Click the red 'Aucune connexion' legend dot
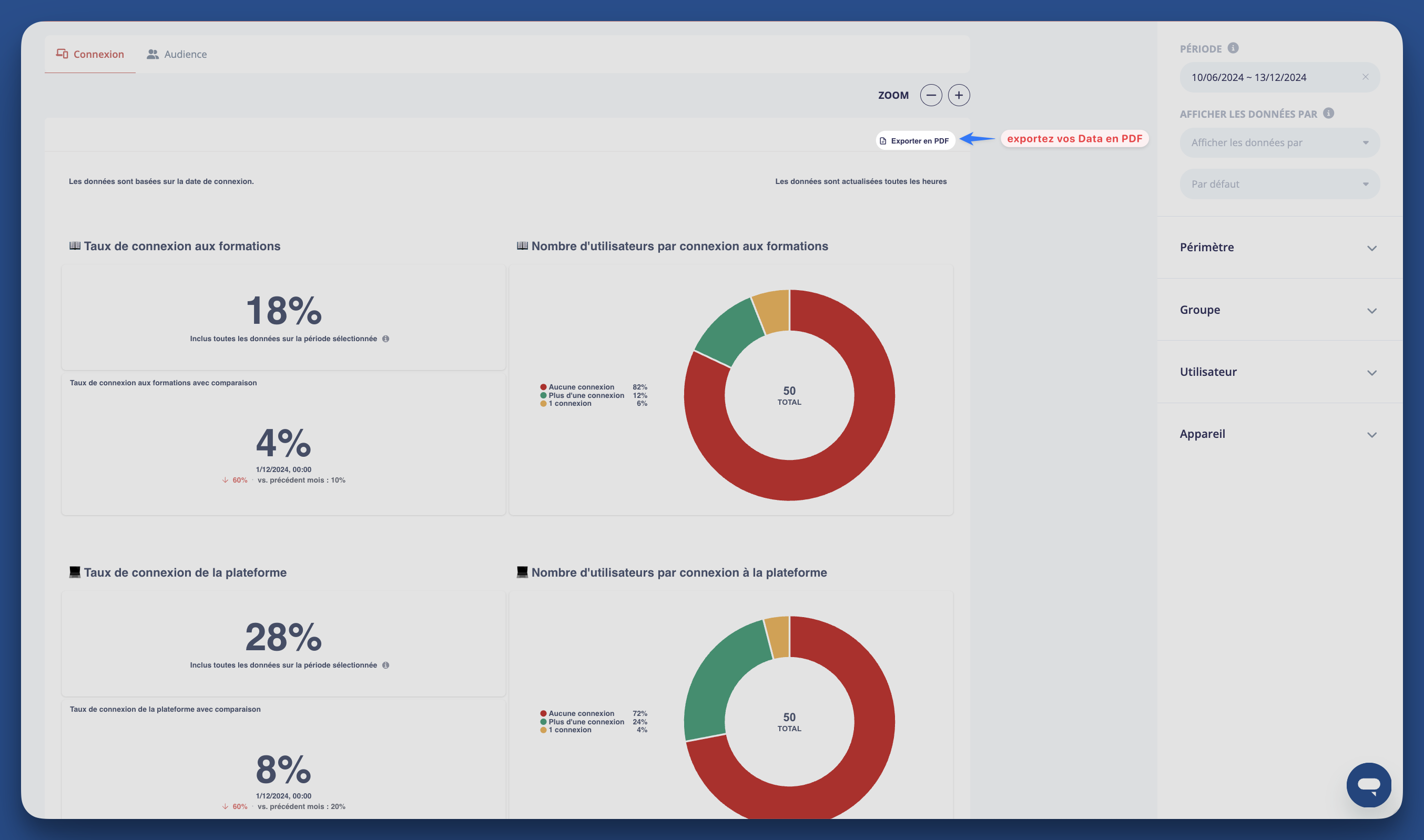The width and height of the screenshot is (1424, 840). point(543,386)
